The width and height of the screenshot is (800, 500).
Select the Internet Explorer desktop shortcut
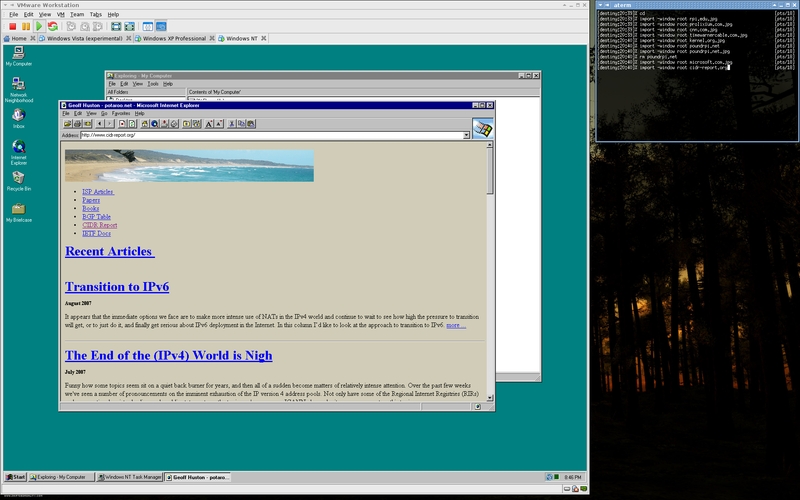point(19,153)
